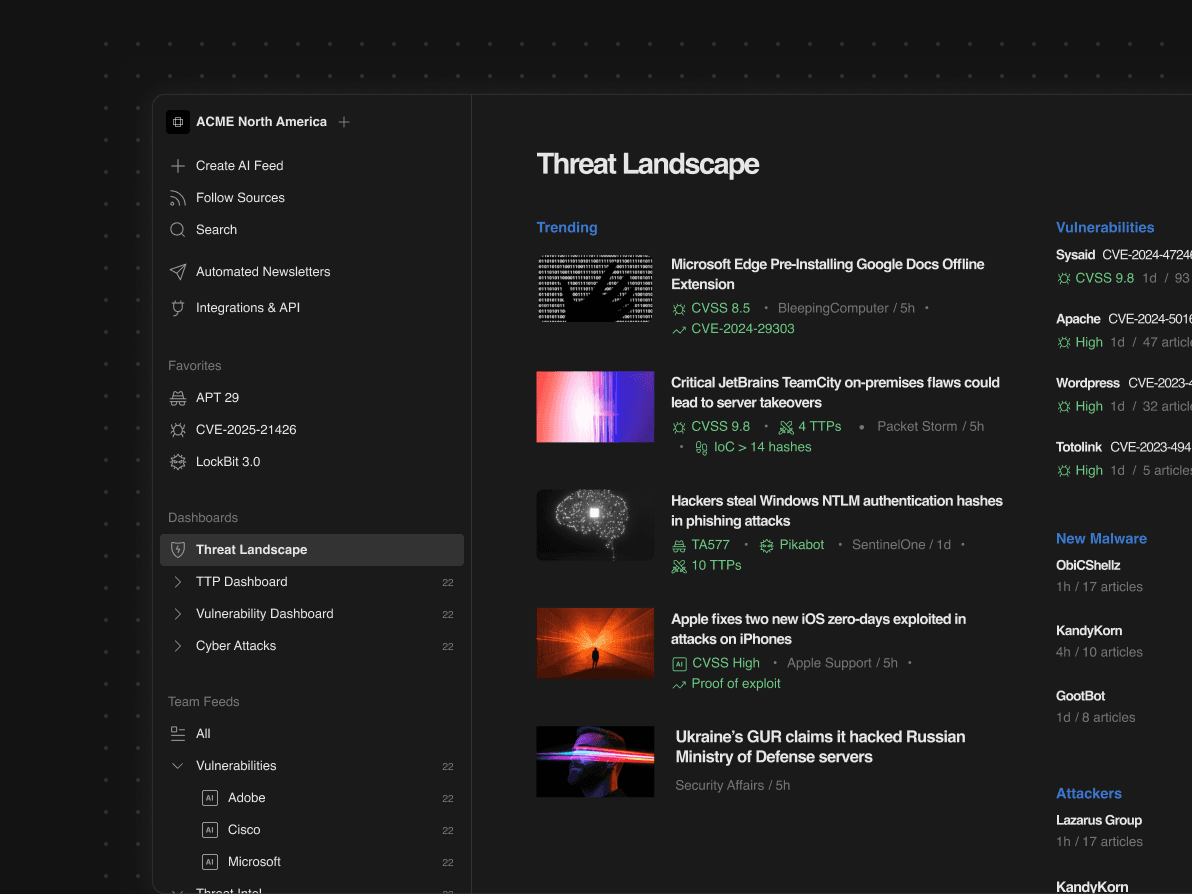Expand the Vulnerability Dashboard chevron
Screen dimensions: 1192x894
pyautogui.click(x=178, y=613)
